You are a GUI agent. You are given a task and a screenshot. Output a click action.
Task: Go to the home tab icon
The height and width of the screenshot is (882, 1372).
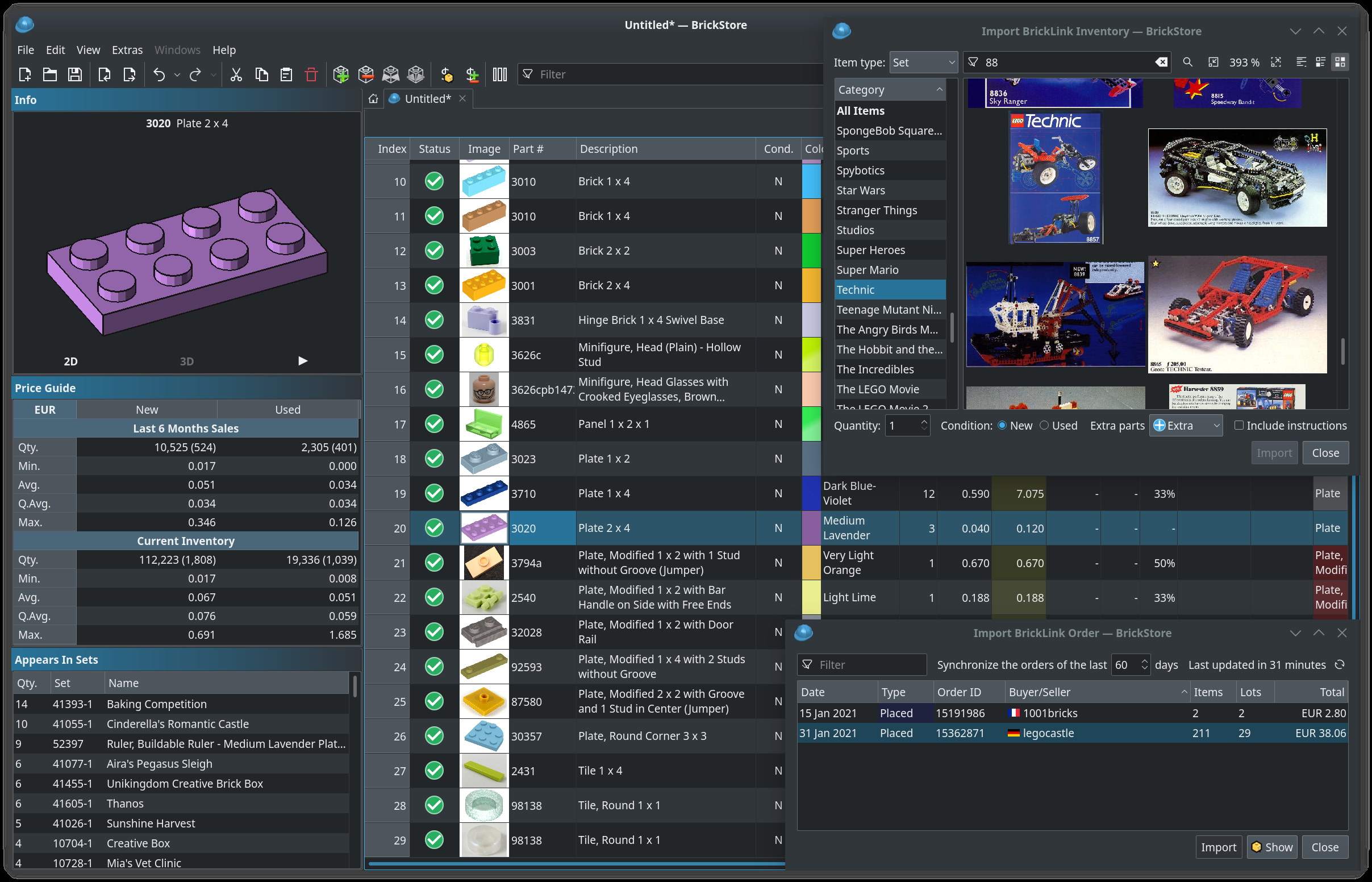point(373,98)
